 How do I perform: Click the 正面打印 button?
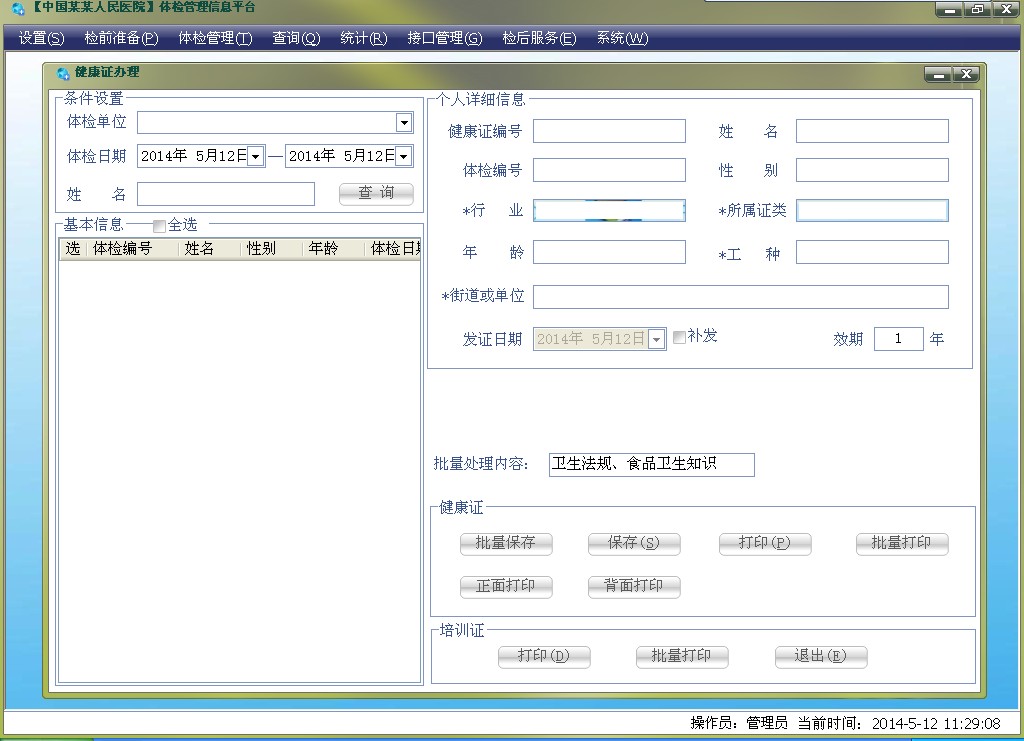[x=506, y=586]
